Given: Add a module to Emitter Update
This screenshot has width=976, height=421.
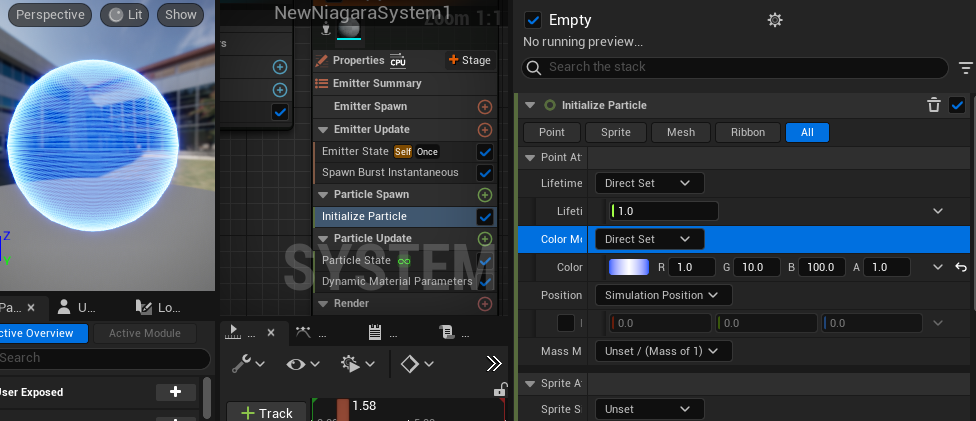Looking at the screenshot, I should point(485,130).
